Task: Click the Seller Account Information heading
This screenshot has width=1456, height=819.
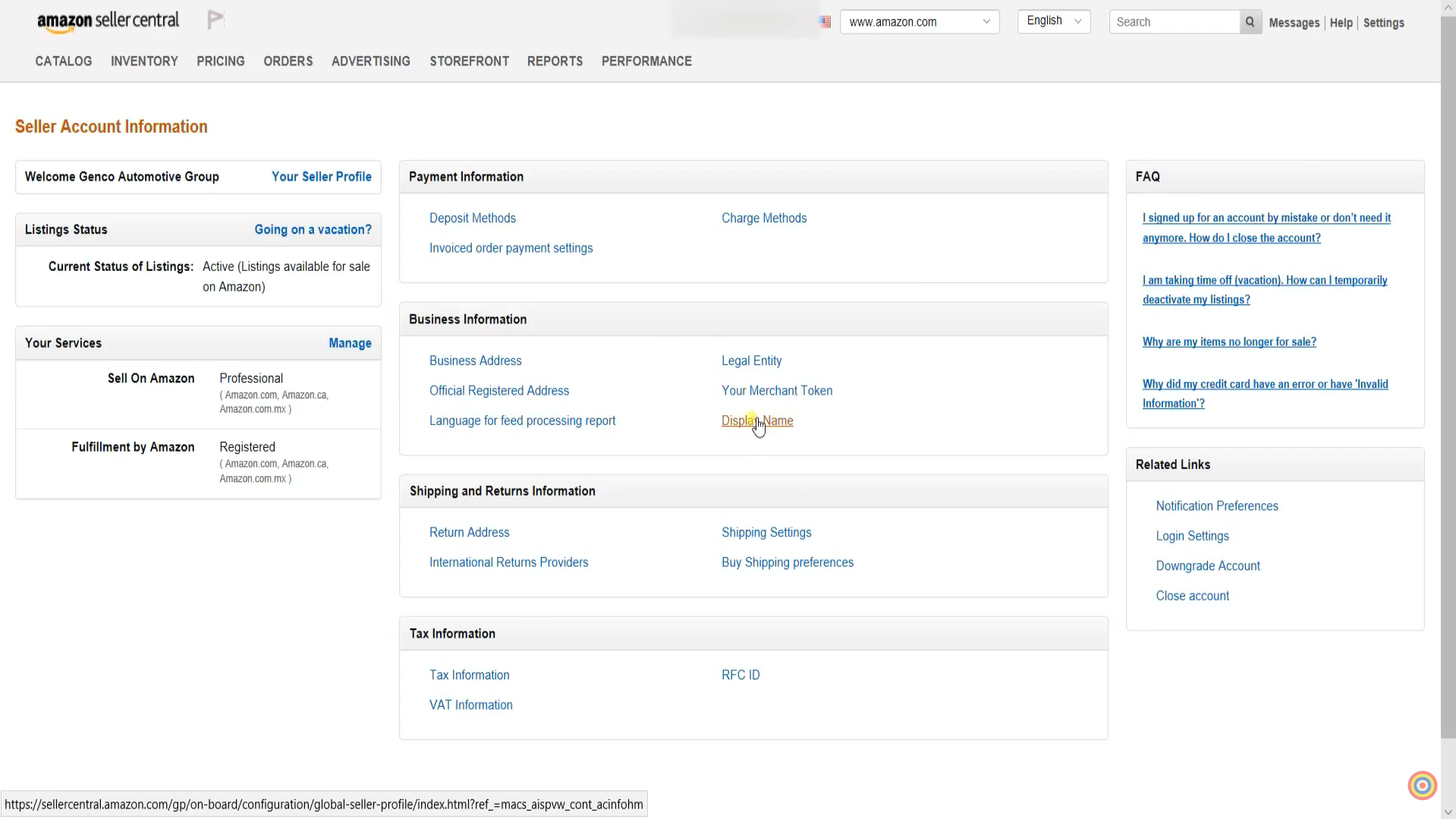Action: click(x=112, y=127)
